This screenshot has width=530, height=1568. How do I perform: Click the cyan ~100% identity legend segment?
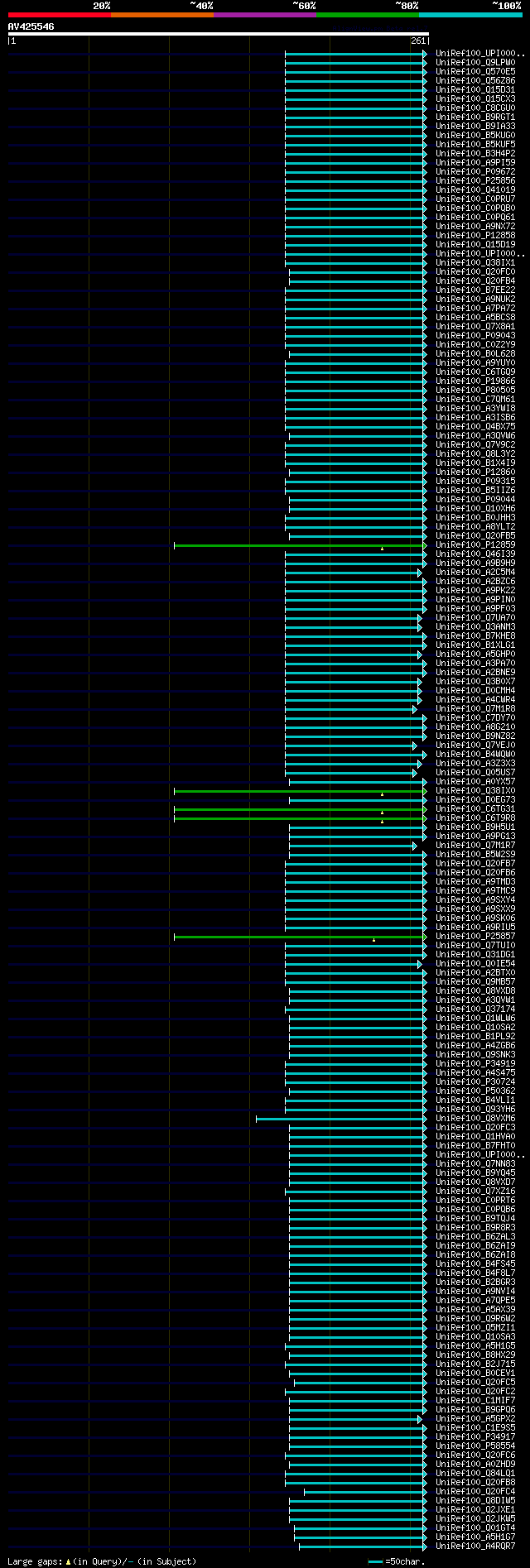(x=470, y=15)
